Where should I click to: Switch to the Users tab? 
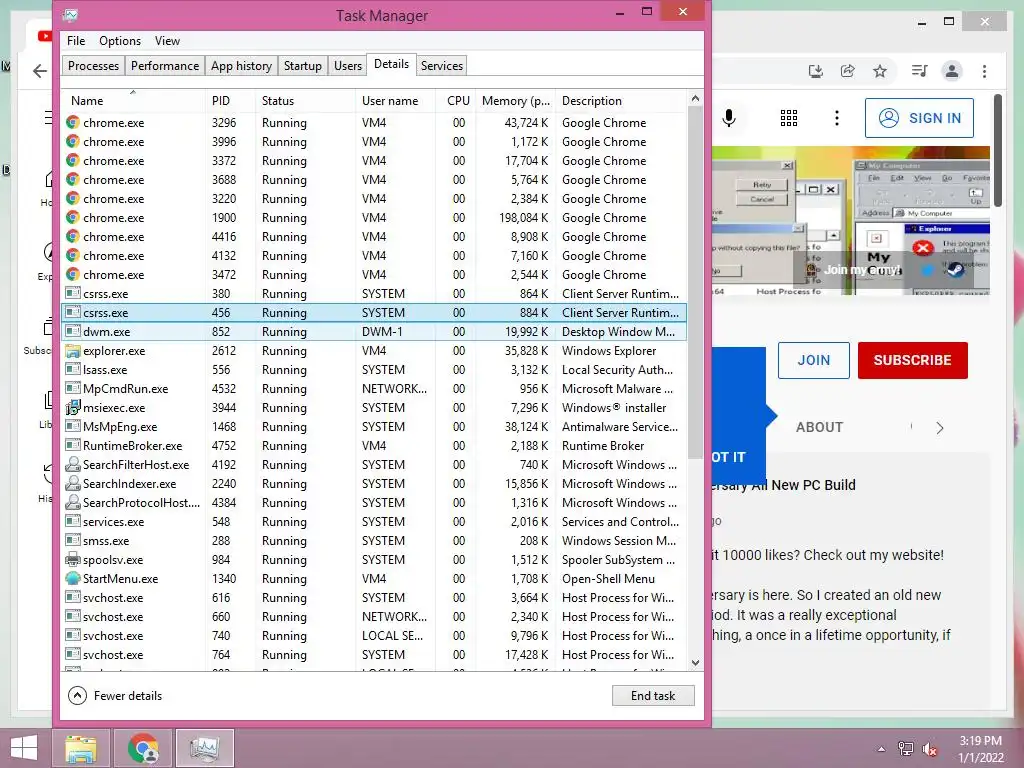point(347,66)
